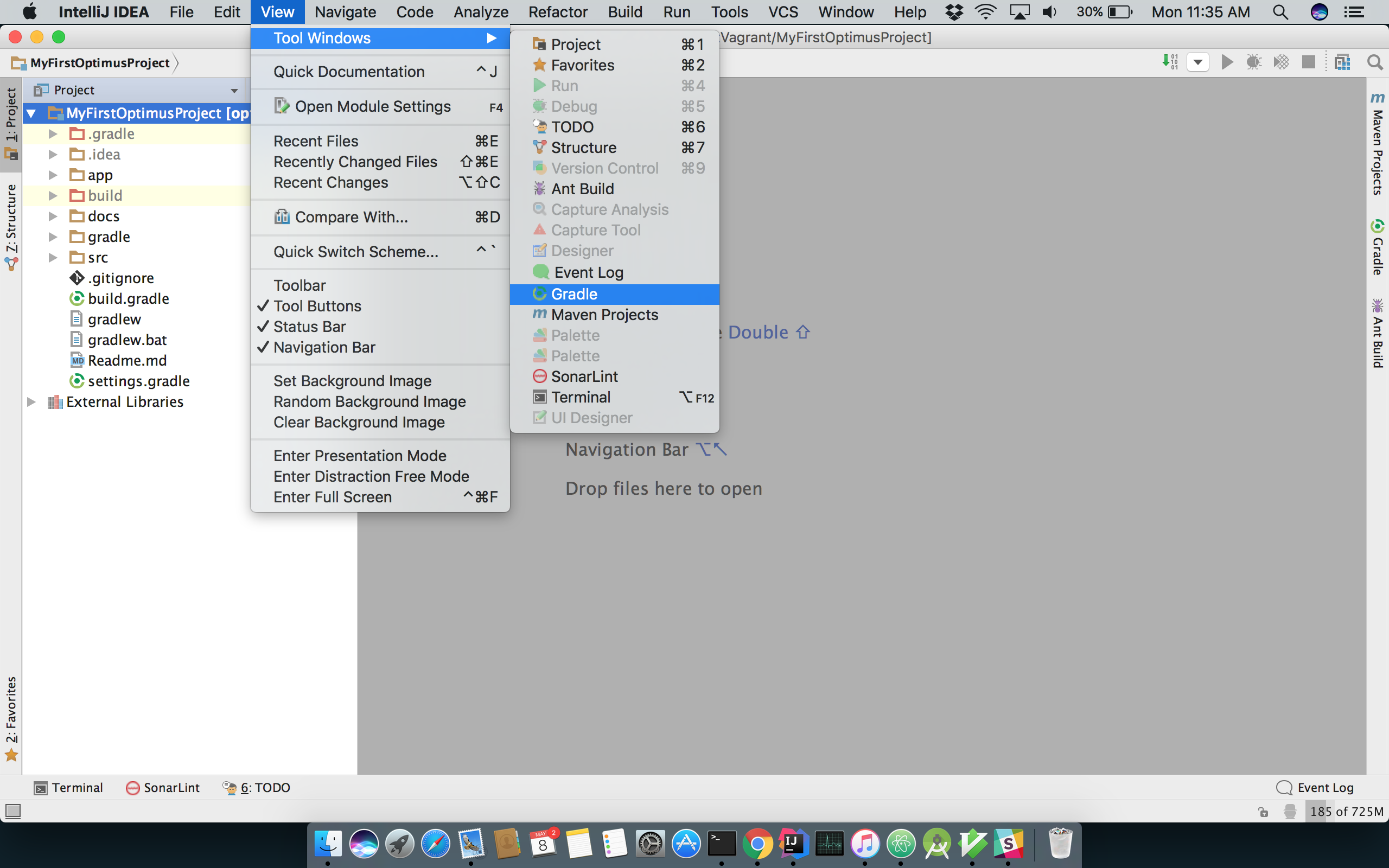The width and height of the screenshot is (1389, 868).
Task: Click the Debug bug icon in toolbar
Action: [1254, 62]
